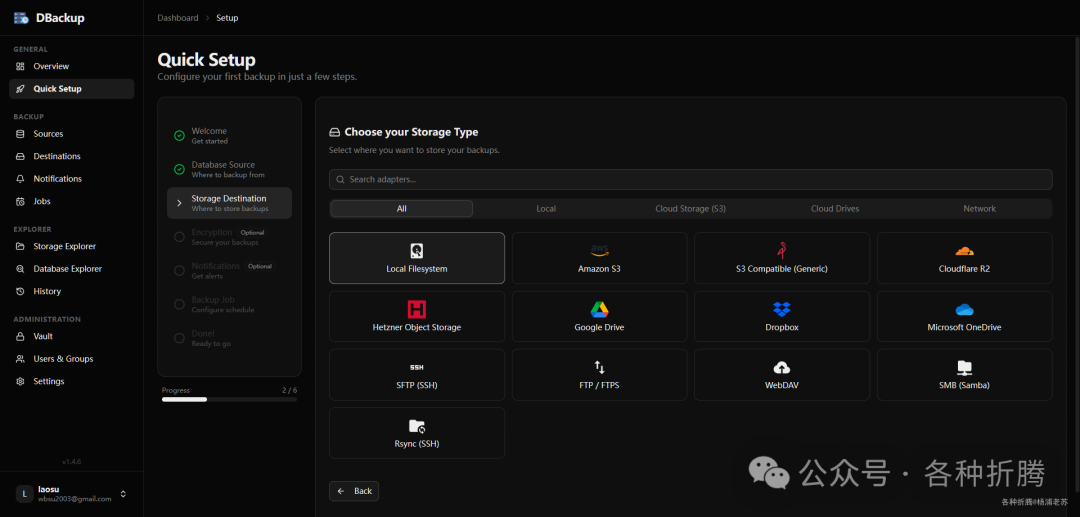Click the SFTP SSH icon
The width and height of the screenshot is (1080, 517).
tap(417, 368)
